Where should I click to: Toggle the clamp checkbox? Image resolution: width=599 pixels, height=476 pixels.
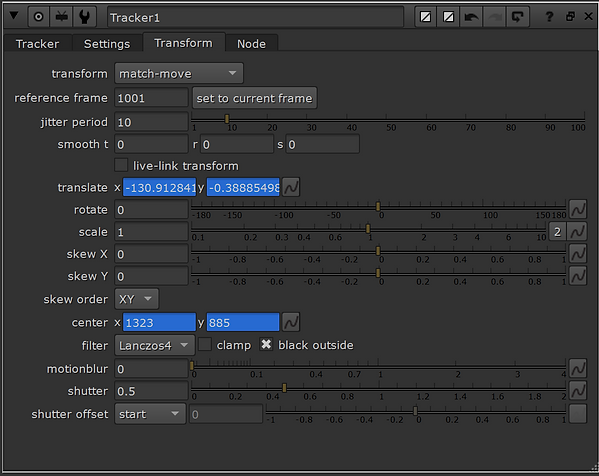pyautogui.click(x=205, y=344)
